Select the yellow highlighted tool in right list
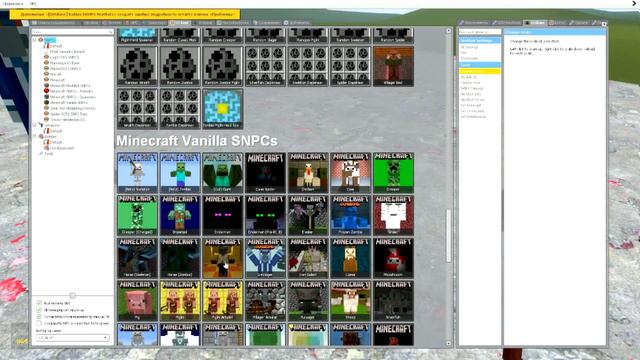The image size is (640, 360). [x=480, y=71]
